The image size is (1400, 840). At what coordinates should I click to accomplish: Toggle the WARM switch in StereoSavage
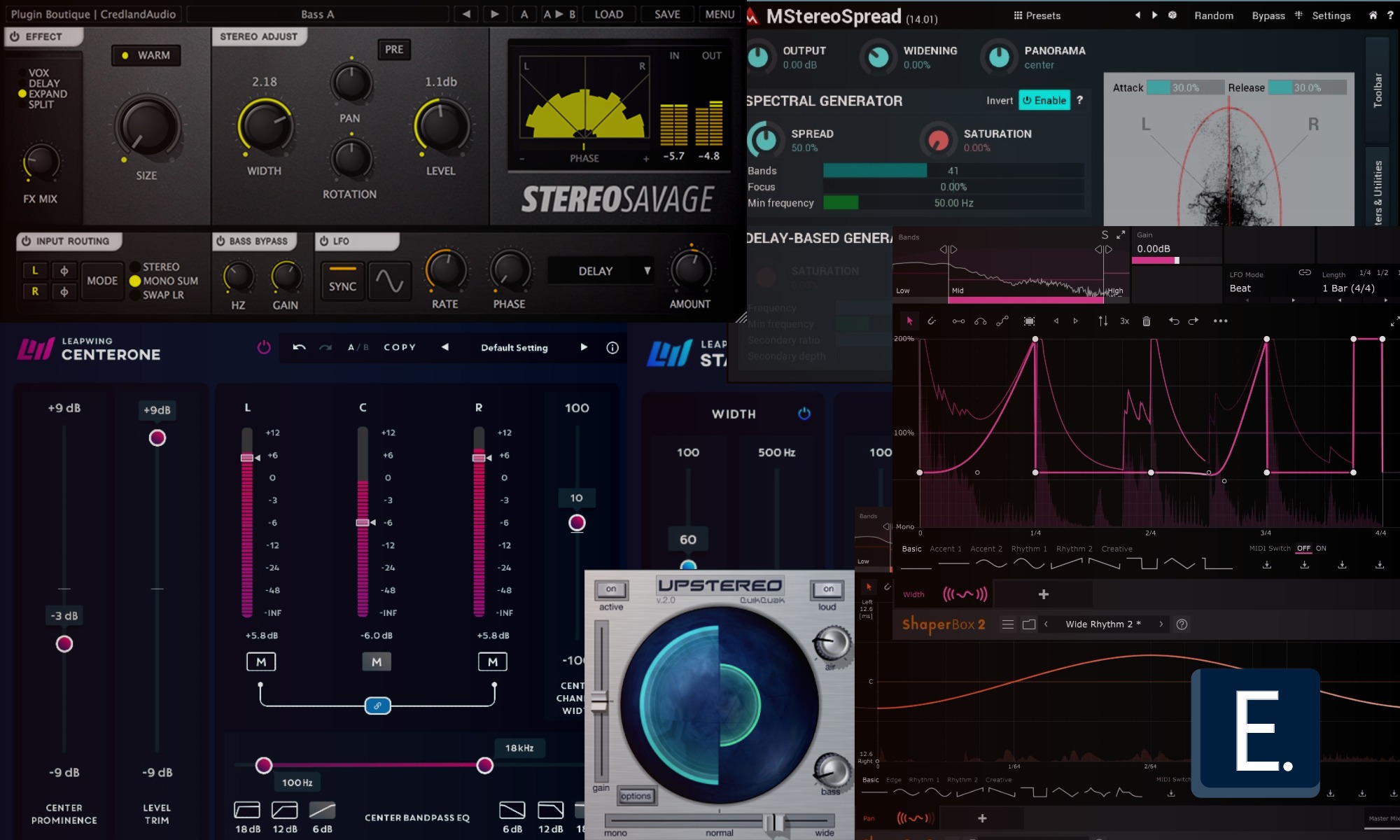pos(146,55)
